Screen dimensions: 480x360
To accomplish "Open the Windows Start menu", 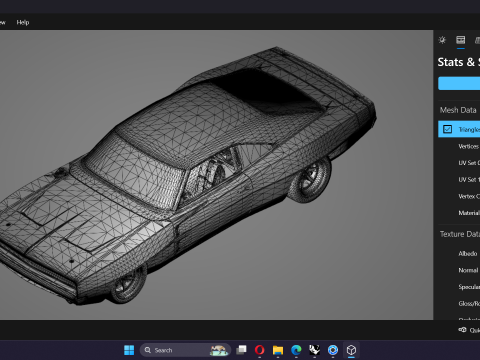I will tap(129, 350).
